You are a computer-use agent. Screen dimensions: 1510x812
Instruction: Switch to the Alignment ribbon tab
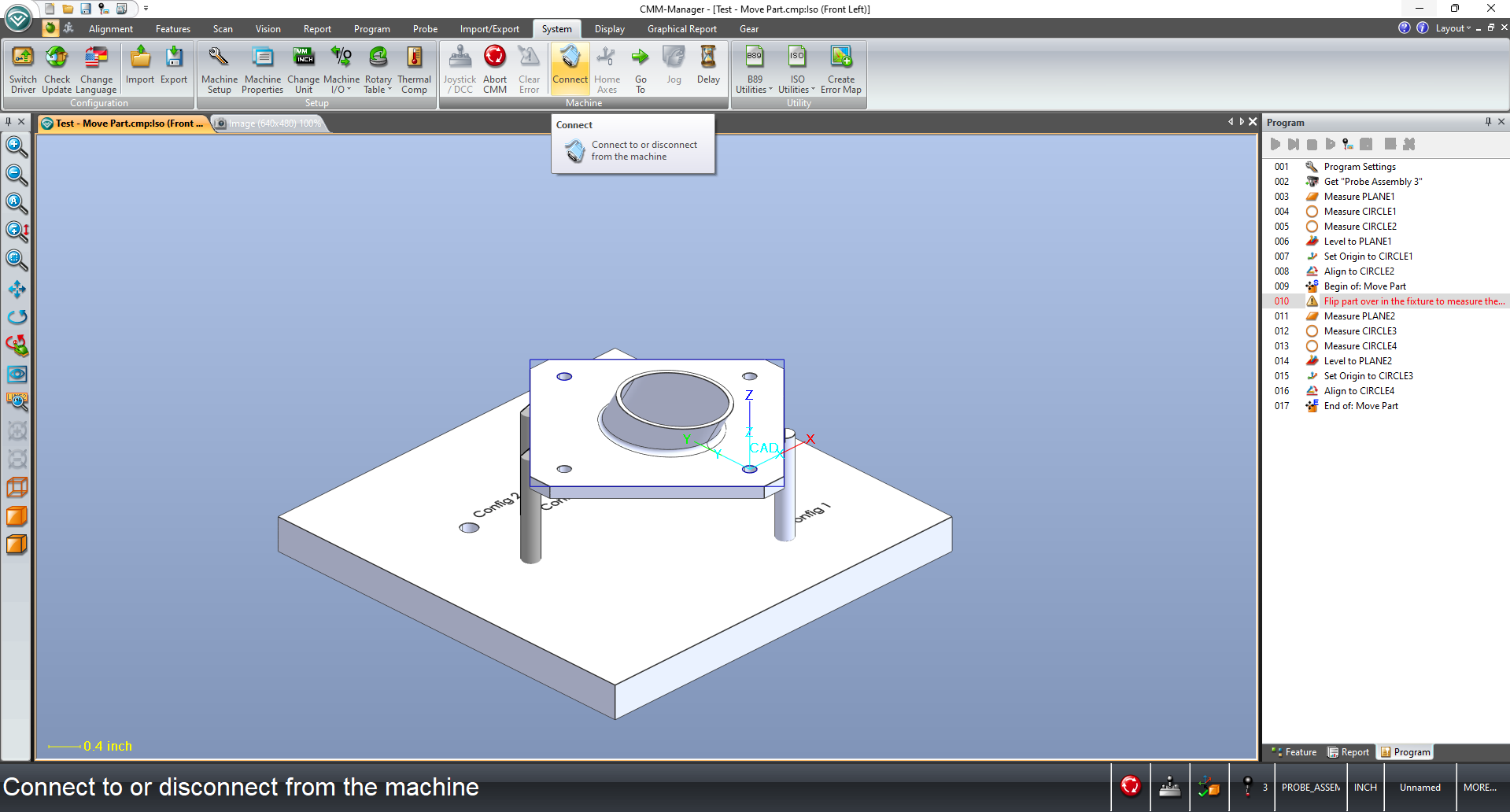[x=111, y=29]
